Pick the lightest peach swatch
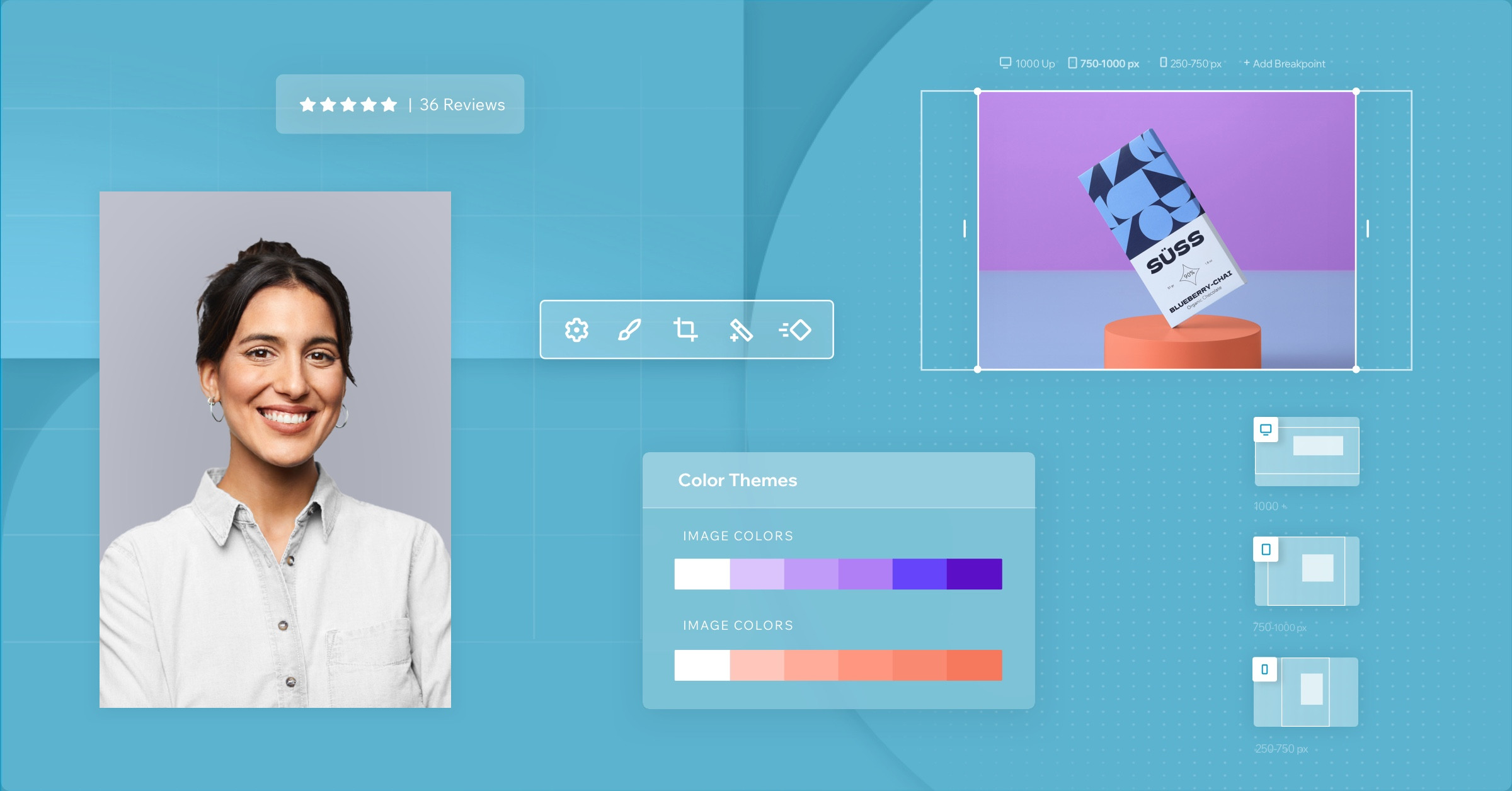1512x791 pixels. click(x=757, y=665)
